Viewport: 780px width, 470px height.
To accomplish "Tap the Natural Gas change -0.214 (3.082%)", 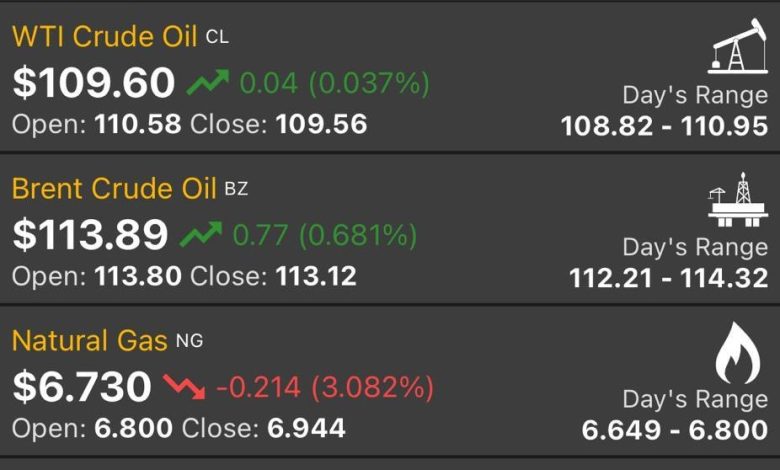I will (325, 387).
